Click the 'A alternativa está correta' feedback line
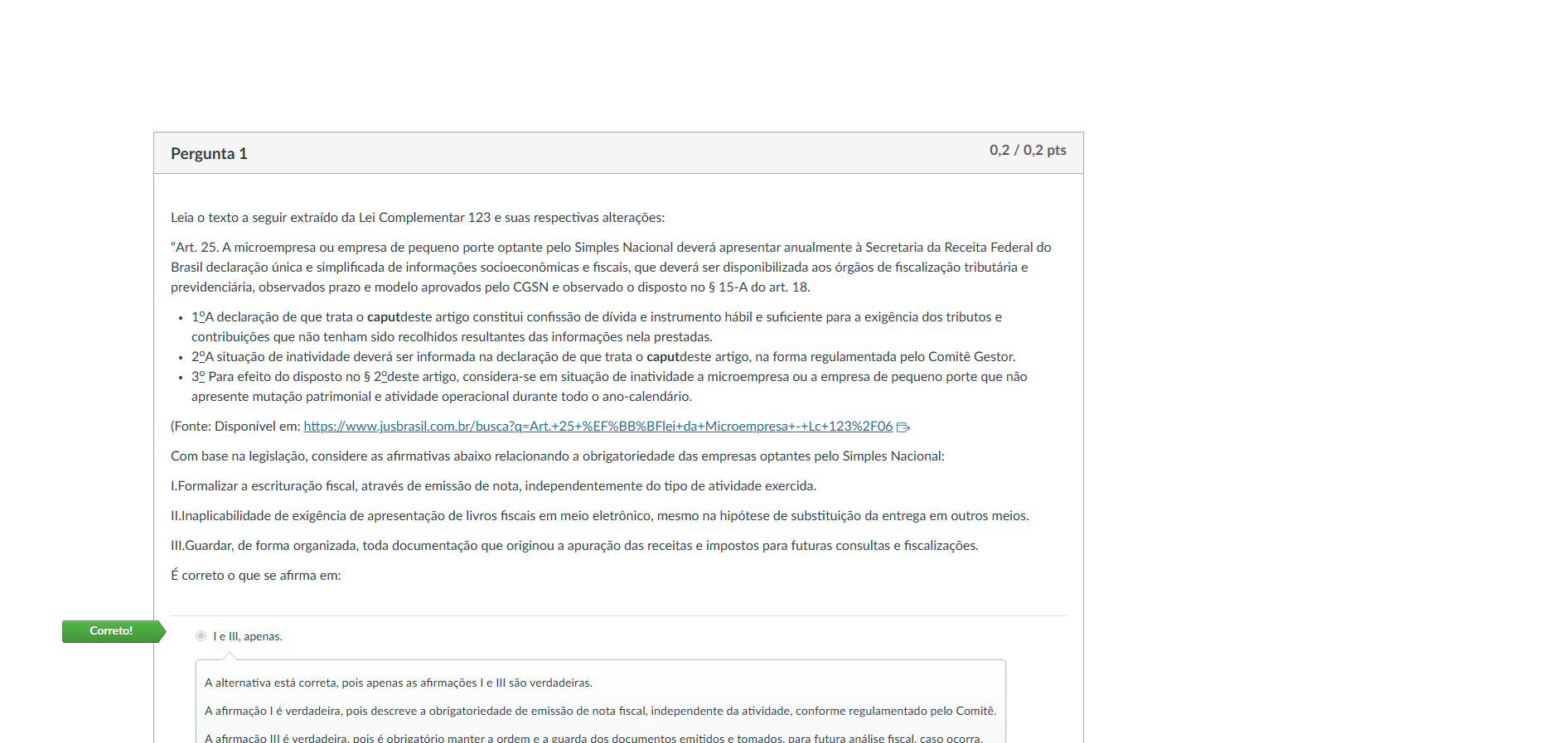 point(398,683)
